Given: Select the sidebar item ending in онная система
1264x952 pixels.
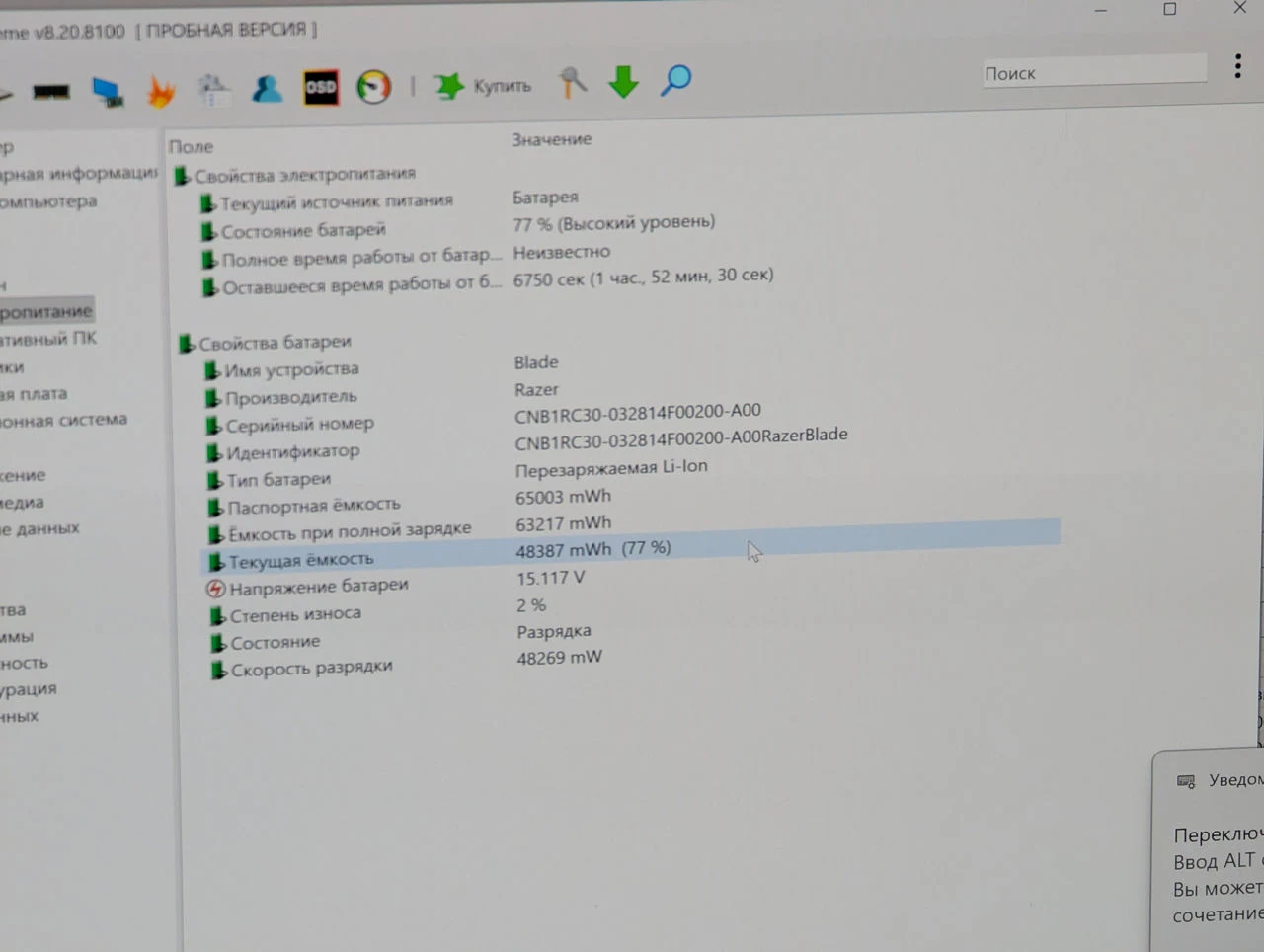Looking at the screenshot, I should click(x=63, y=420).
